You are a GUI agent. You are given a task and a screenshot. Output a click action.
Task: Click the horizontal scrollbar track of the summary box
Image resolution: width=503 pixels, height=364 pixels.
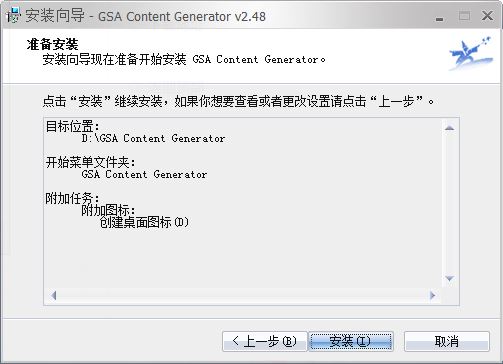click(x=243, y=295)
